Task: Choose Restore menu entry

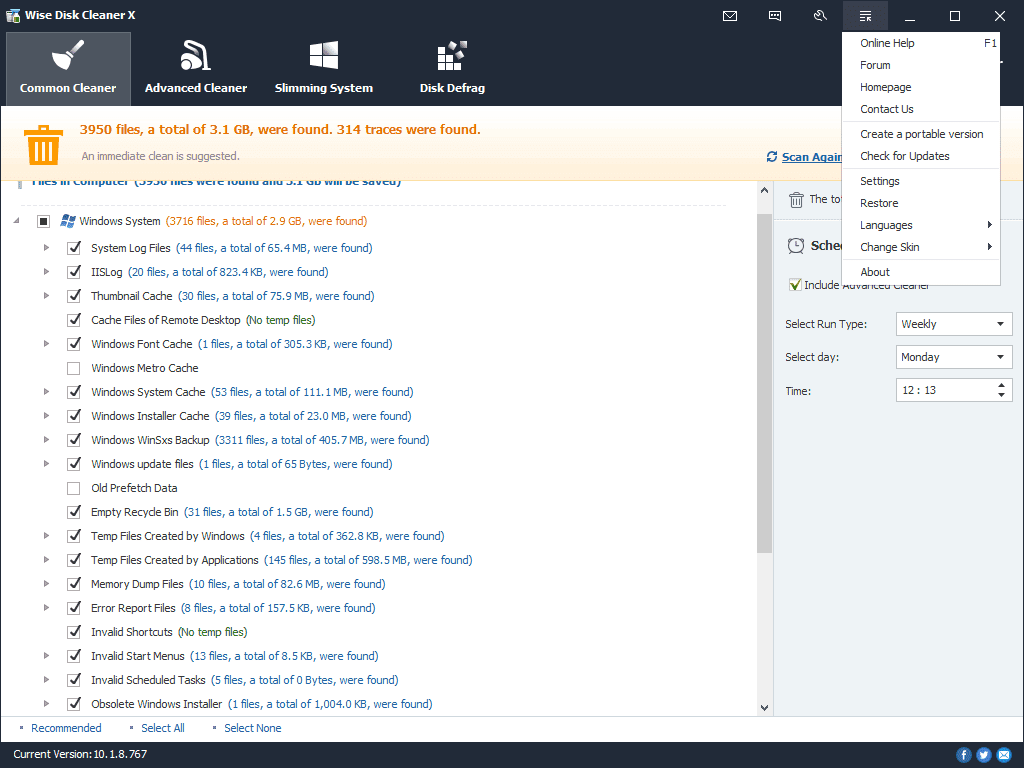Action: pos(921,203)
